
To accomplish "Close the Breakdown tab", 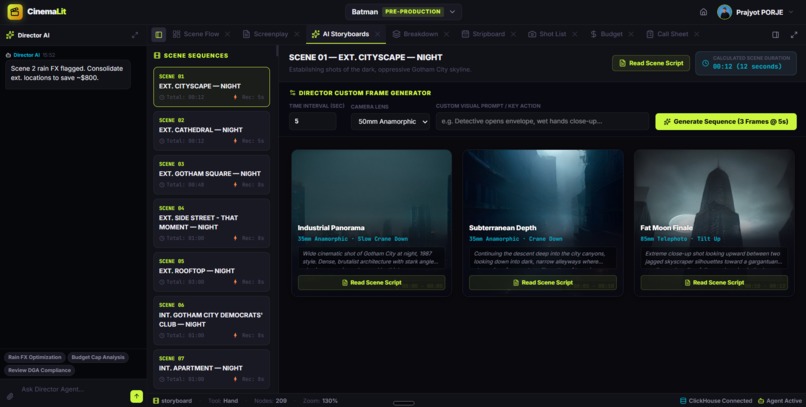I will [446, 34].
